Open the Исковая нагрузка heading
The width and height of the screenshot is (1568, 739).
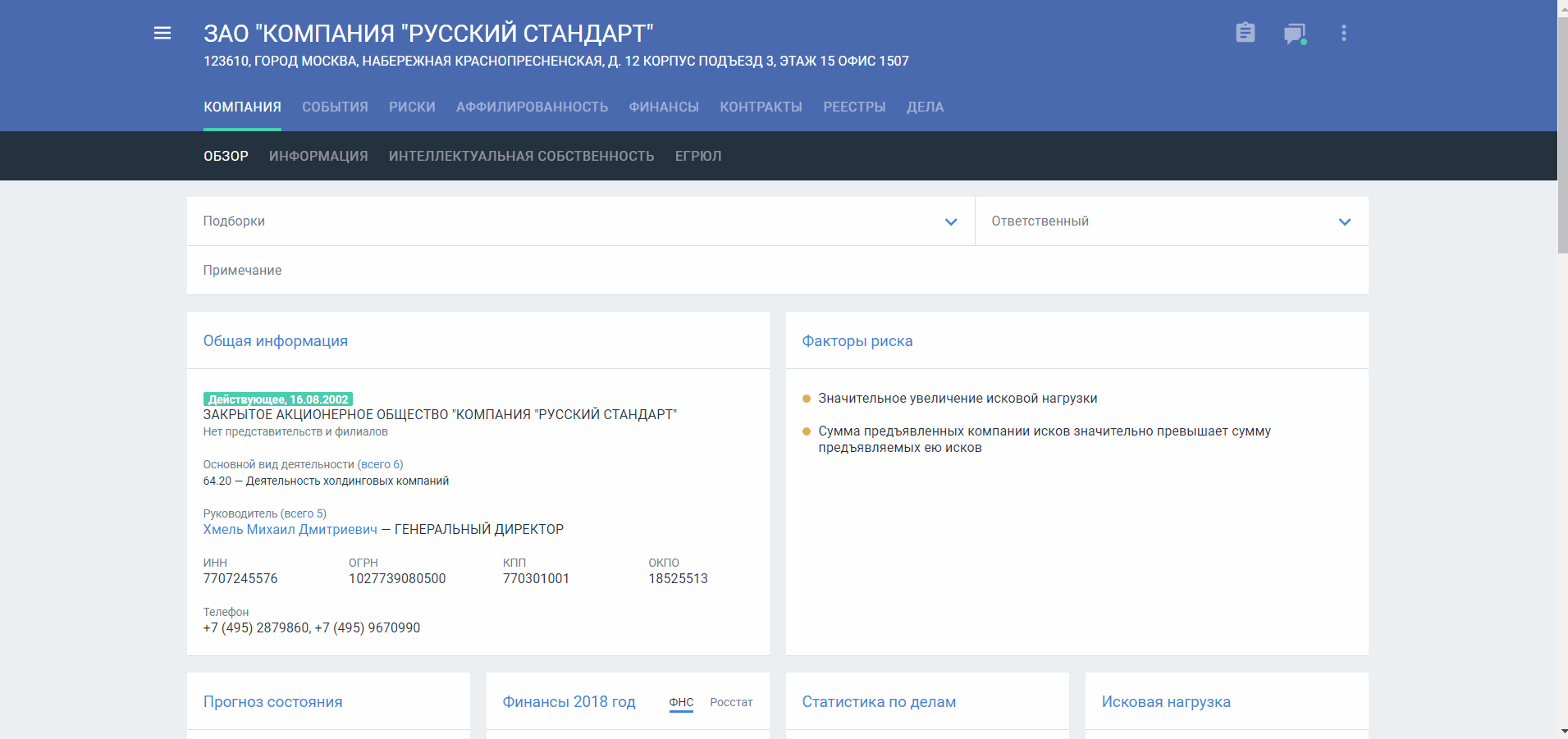pos(1166,702)
